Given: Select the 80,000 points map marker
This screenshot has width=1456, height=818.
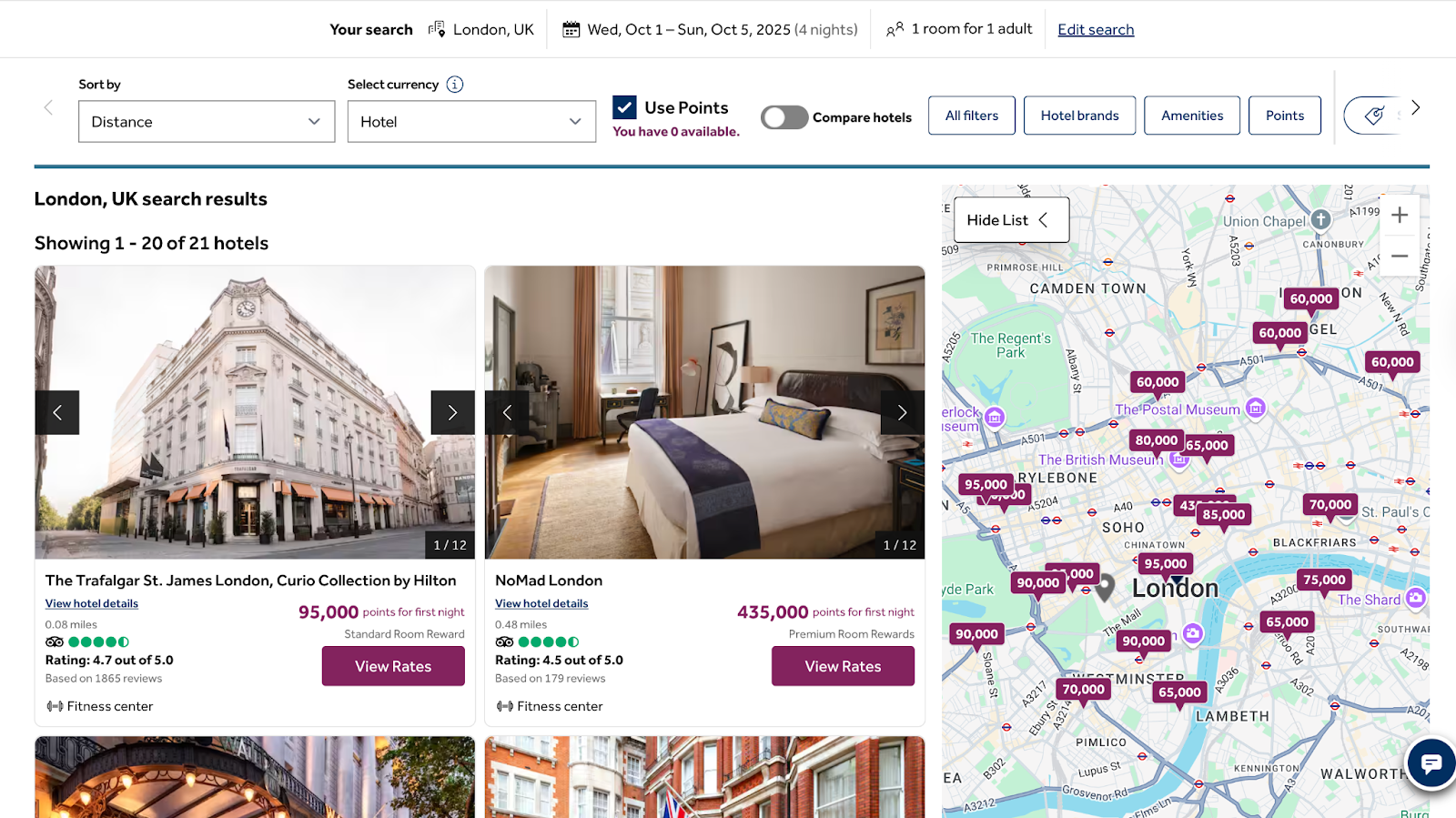Looking at the screenshot, I should [x=1156, y=440].
